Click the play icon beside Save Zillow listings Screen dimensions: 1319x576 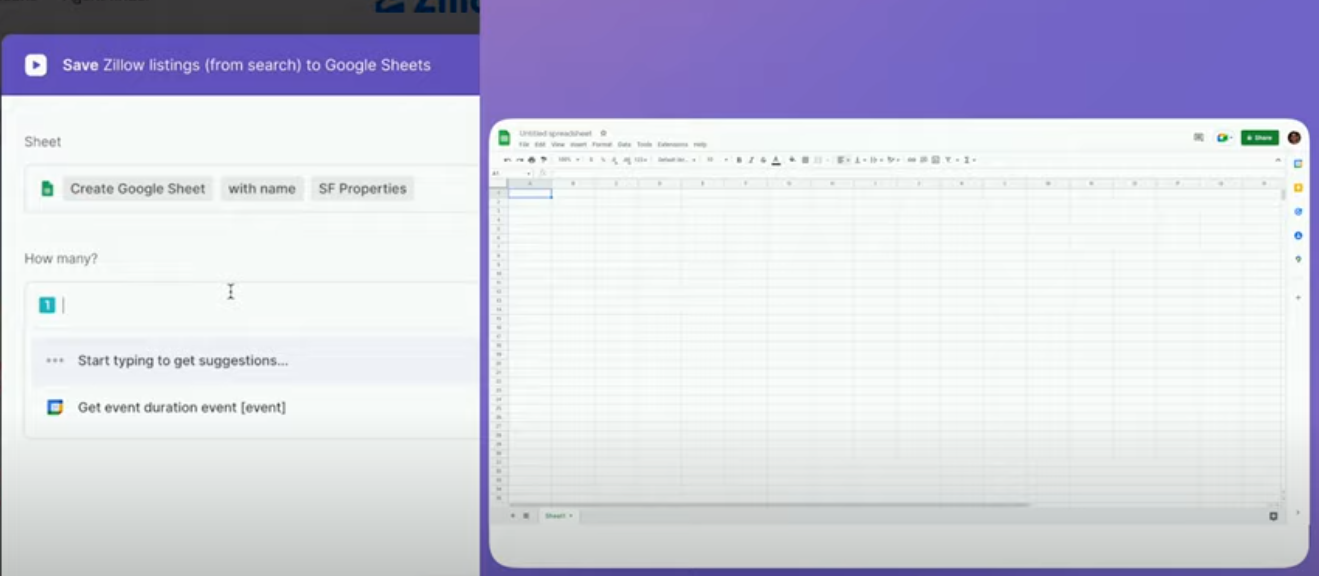tap(36, 65)
